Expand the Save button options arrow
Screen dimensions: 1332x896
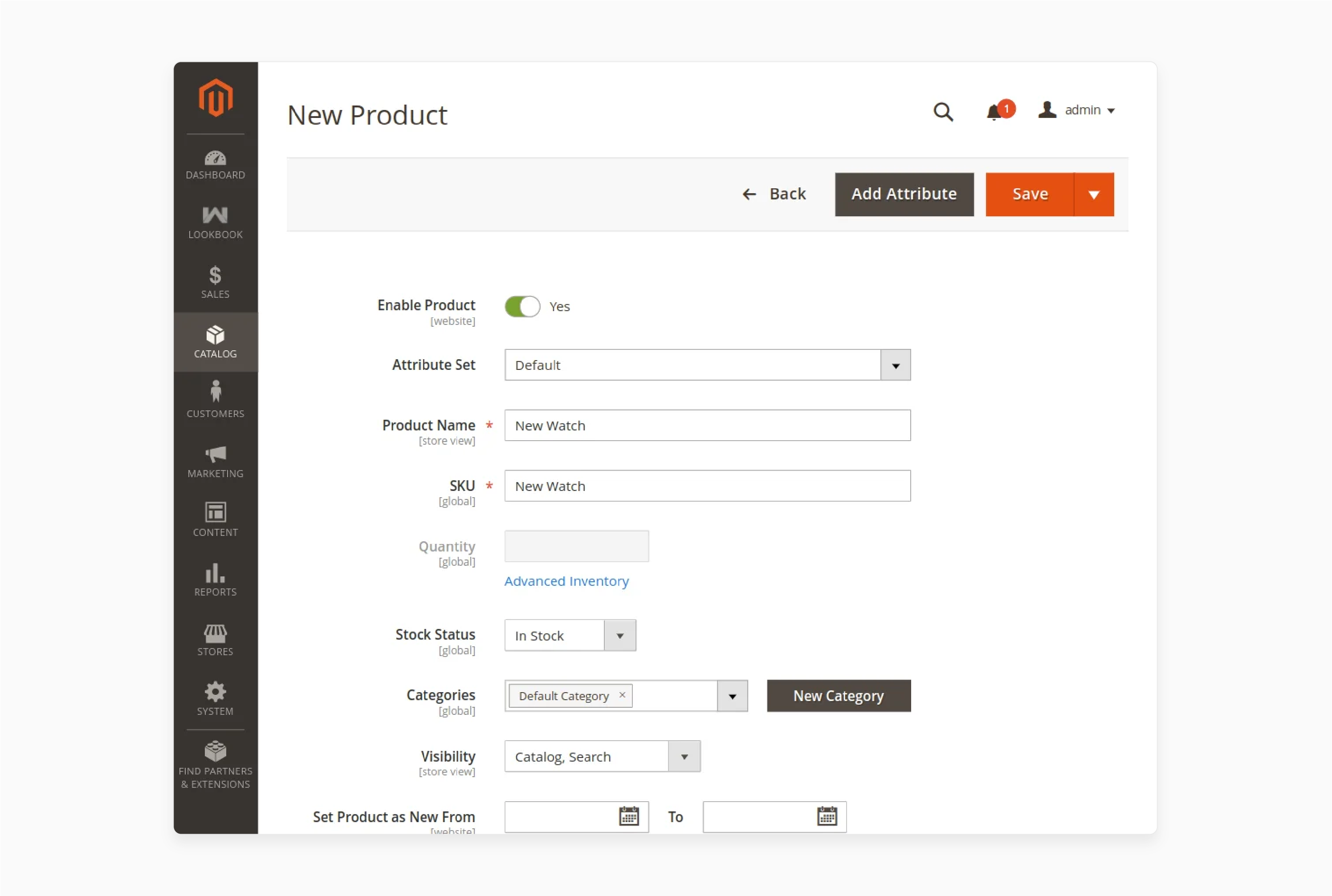pos(1094,194)
